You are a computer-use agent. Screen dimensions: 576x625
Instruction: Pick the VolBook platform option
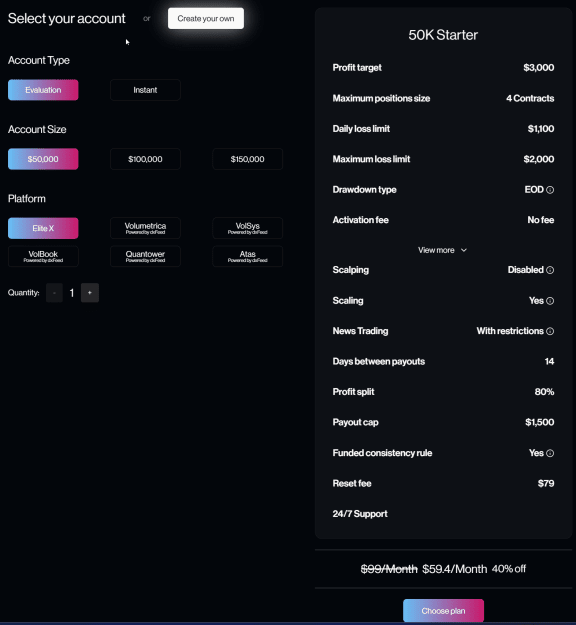(43, 256)
